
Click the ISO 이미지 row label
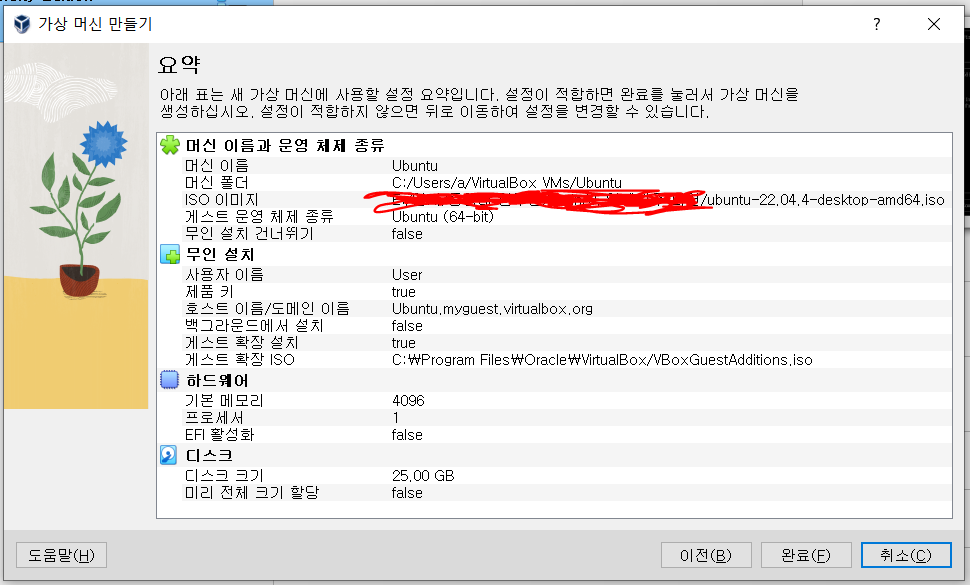(x=221, y=200)
